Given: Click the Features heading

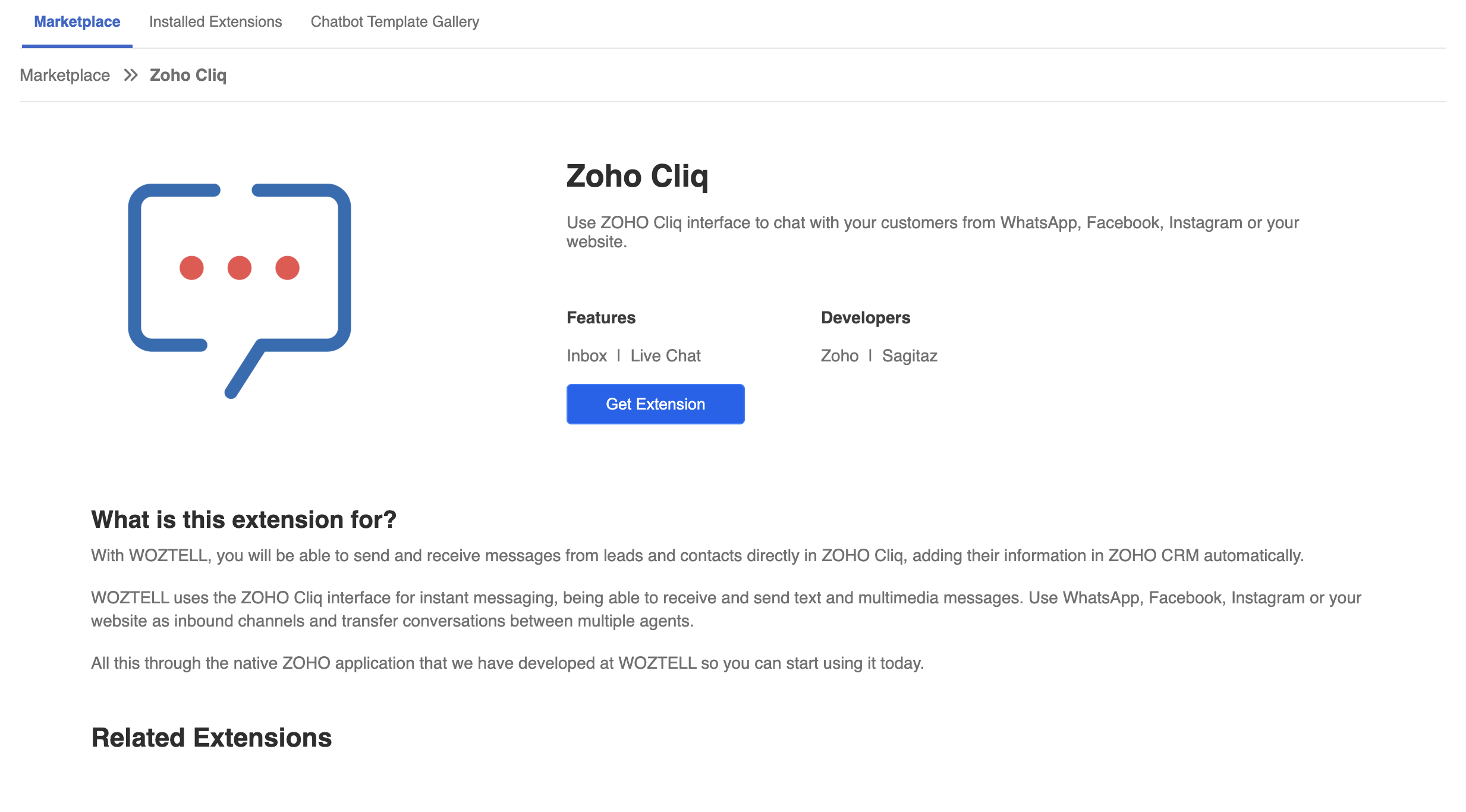Looking at the screenshot, I should coord(601,317).
